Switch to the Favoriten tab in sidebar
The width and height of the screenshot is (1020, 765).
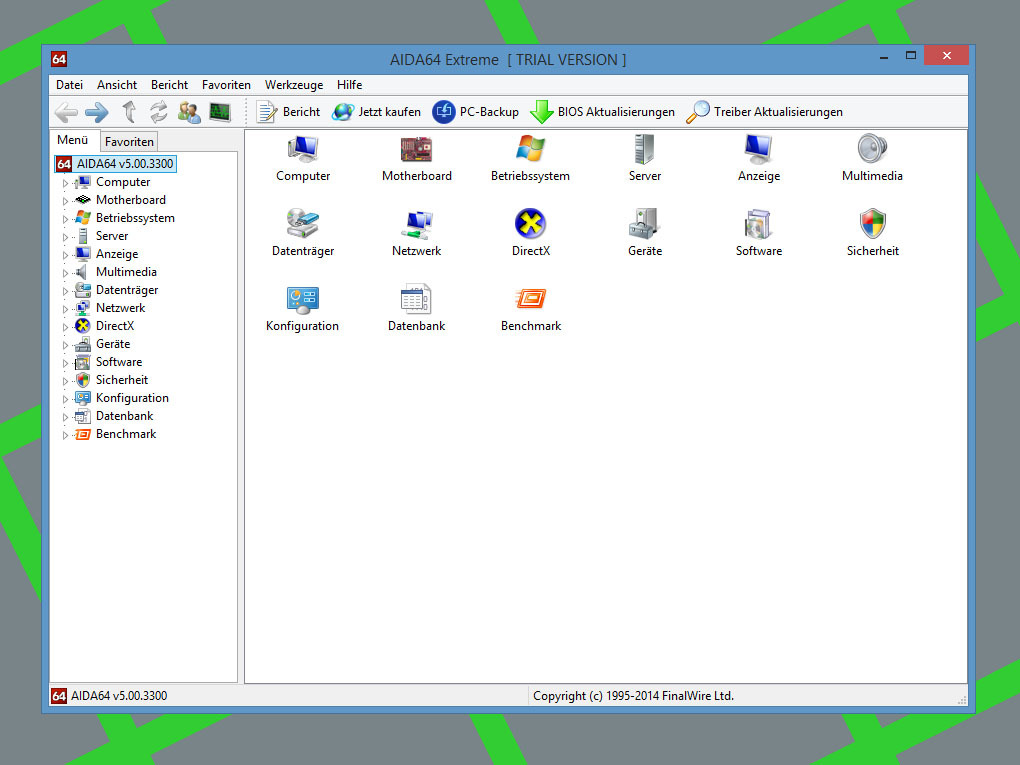(129, 142)
